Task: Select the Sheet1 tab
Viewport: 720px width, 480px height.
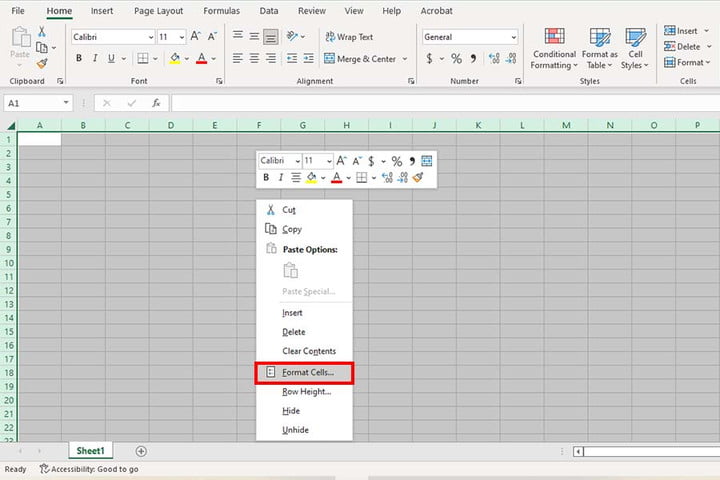Action: 90,451
